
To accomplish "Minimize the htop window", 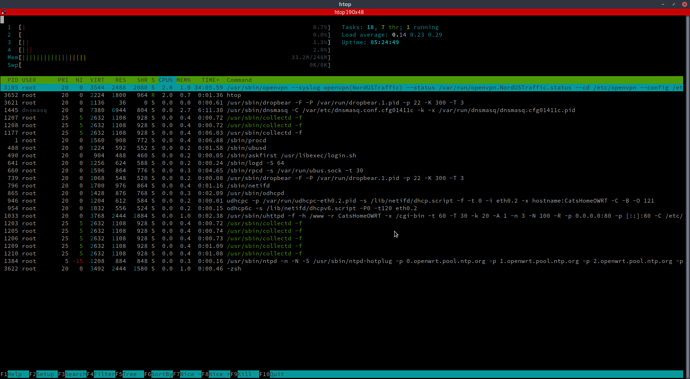I will pos(663,4).
